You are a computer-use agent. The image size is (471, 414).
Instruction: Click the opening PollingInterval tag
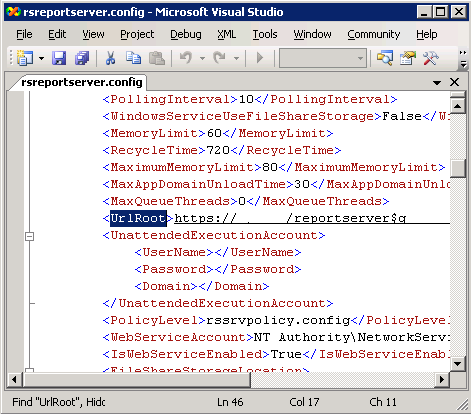(x=170, y=99)
